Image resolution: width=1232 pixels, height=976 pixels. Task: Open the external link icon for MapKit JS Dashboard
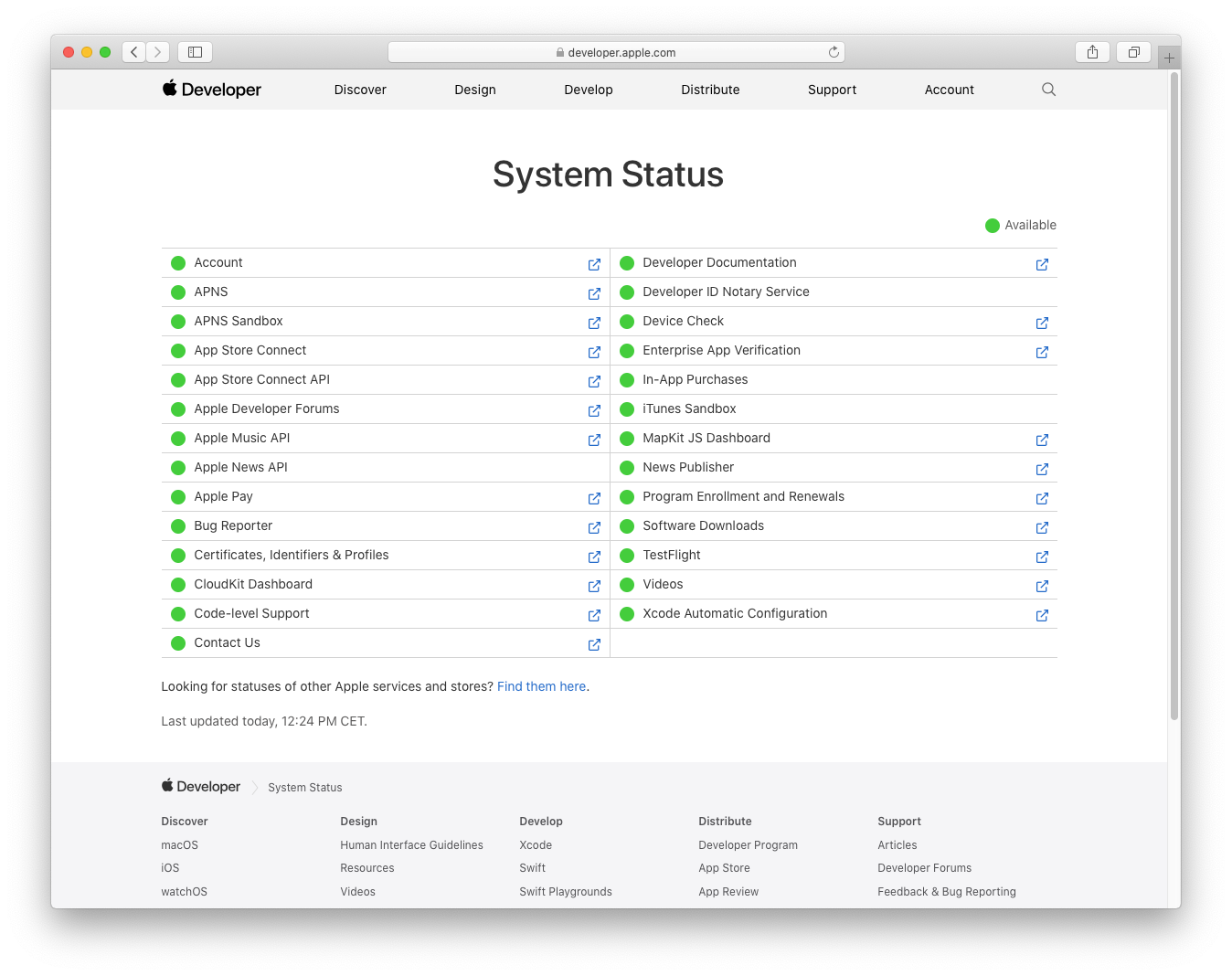[1042, 440]
